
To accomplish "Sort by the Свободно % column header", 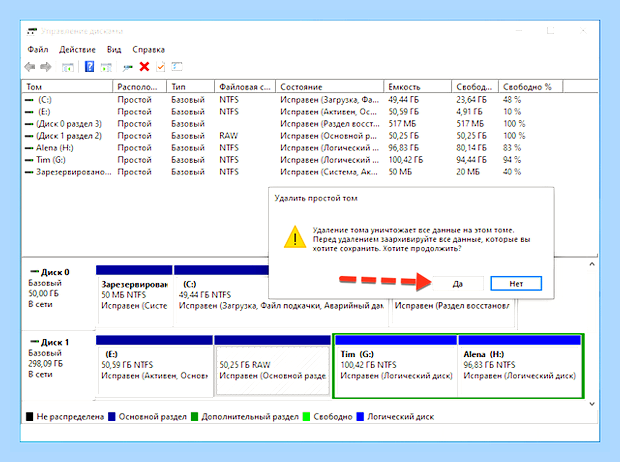I will (530, 87).
